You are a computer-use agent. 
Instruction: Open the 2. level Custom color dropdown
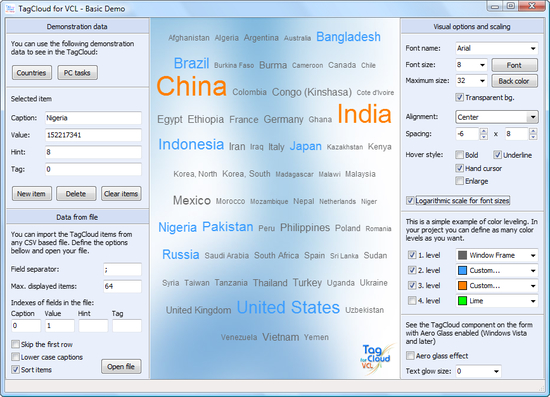point(533,270)
